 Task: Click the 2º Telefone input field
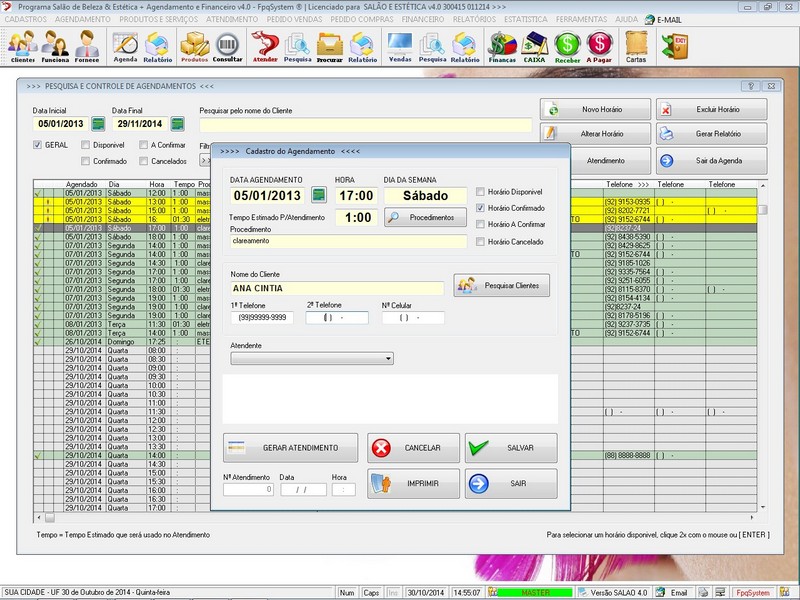[337, 318]
